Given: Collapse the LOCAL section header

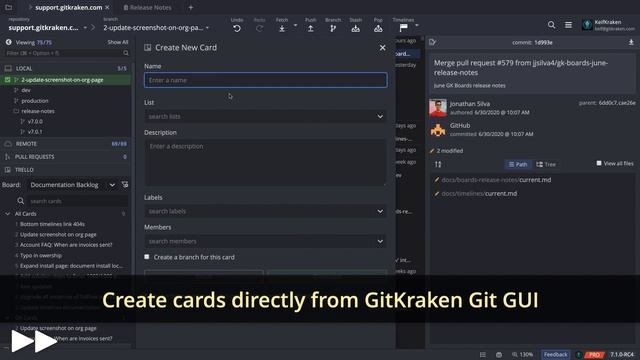Looking at the screenshot, I should (65, 68).
